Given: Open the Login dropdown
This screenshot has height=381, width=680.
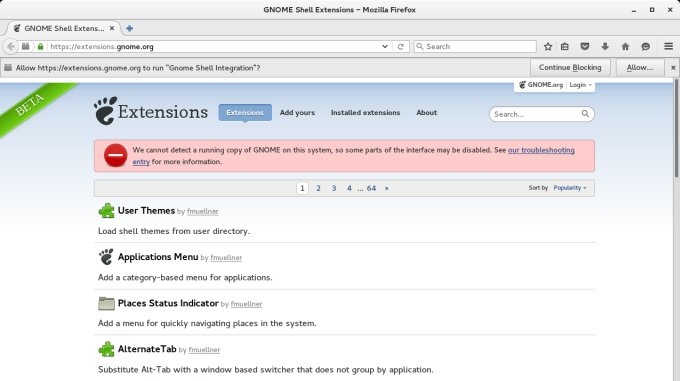Looking at the screenshot, I should [x=580, y=85].
